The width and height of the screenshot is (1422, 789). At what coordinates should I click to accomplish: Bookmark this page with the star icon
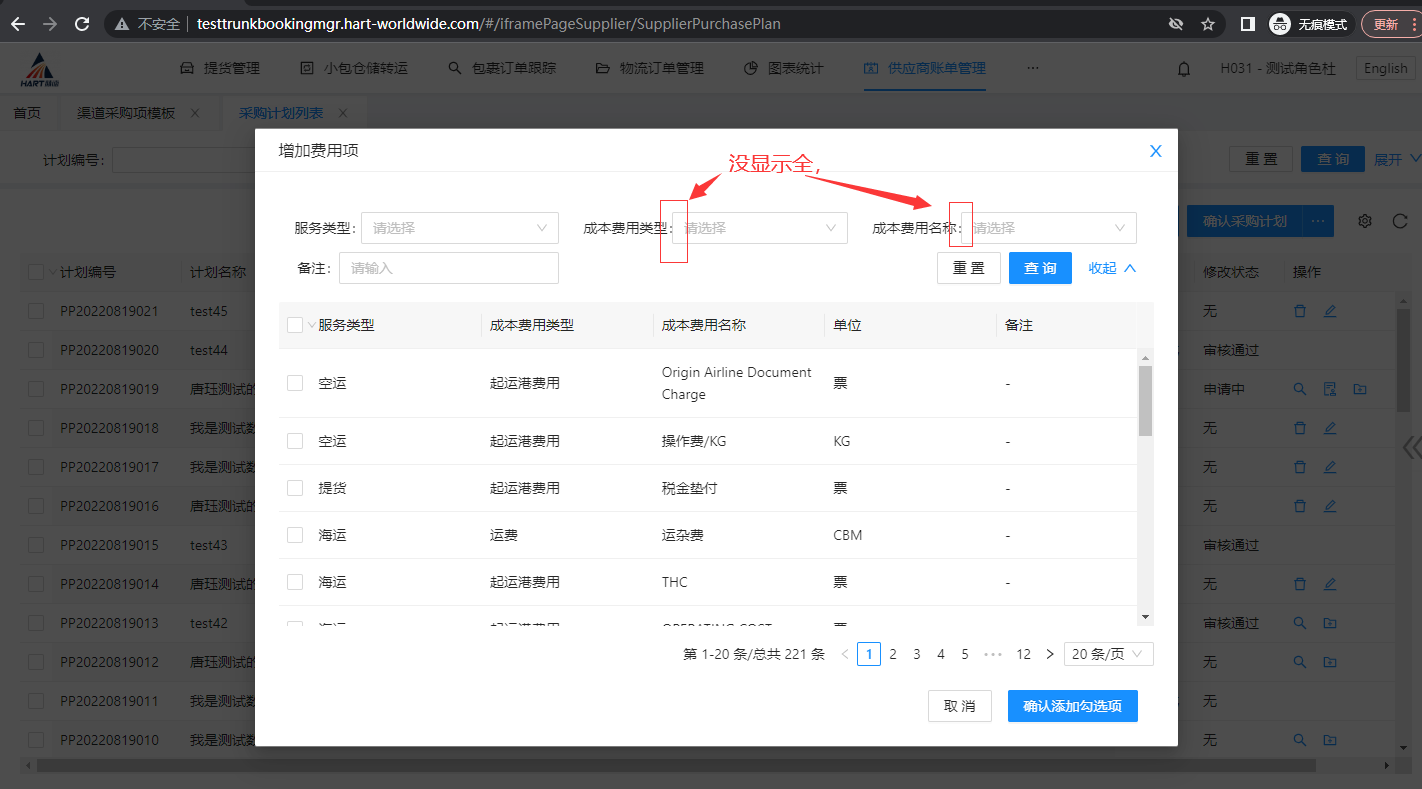(1208, 24)
